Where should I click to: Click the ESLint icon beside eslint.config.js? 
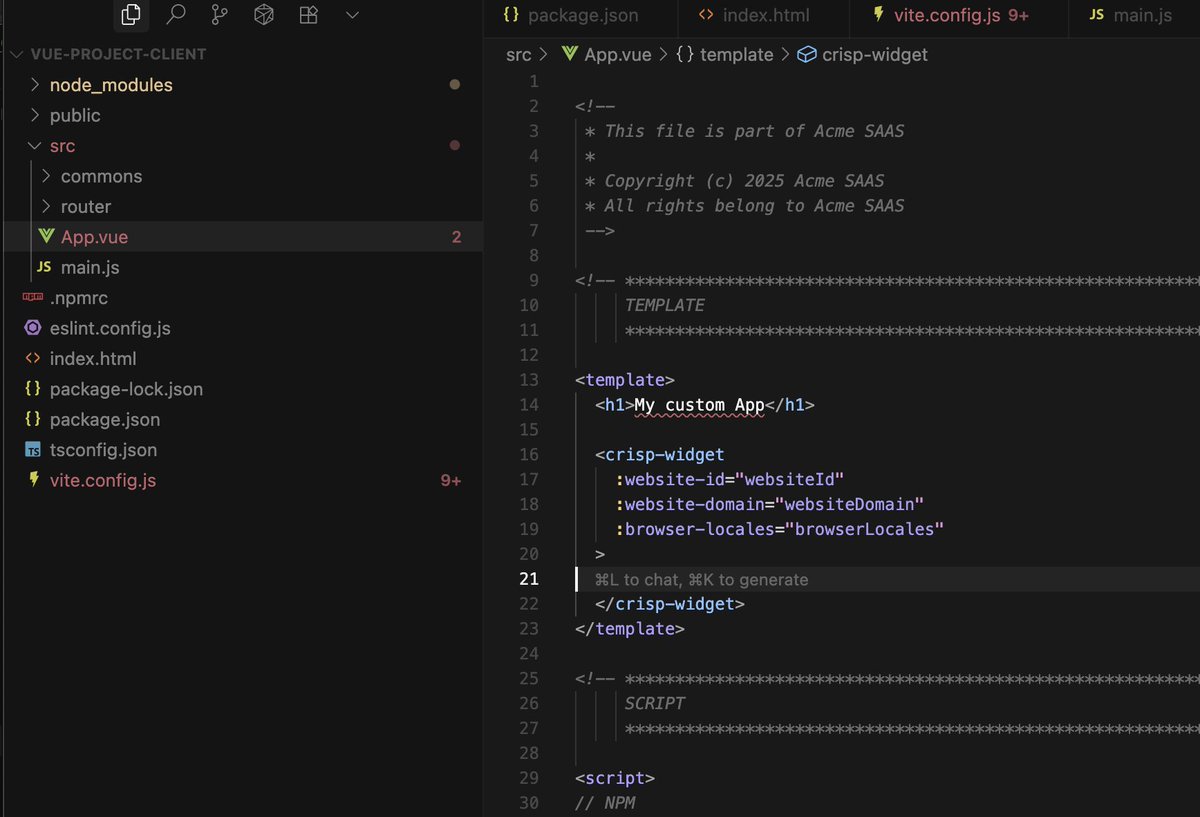coord(32,328)
